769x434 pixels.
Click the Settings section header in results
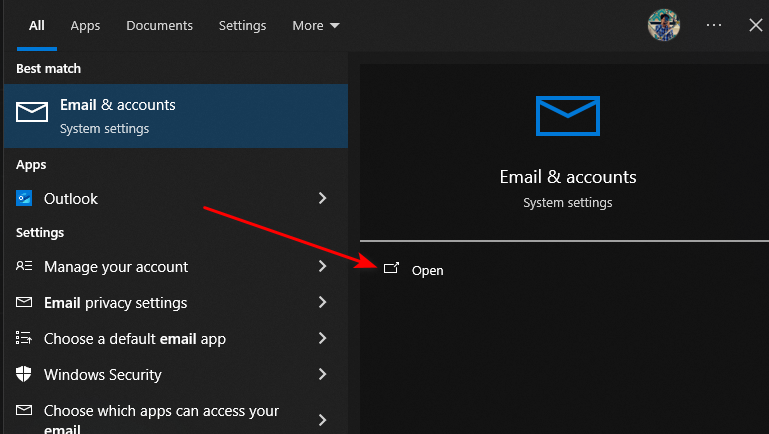[40, 232]
